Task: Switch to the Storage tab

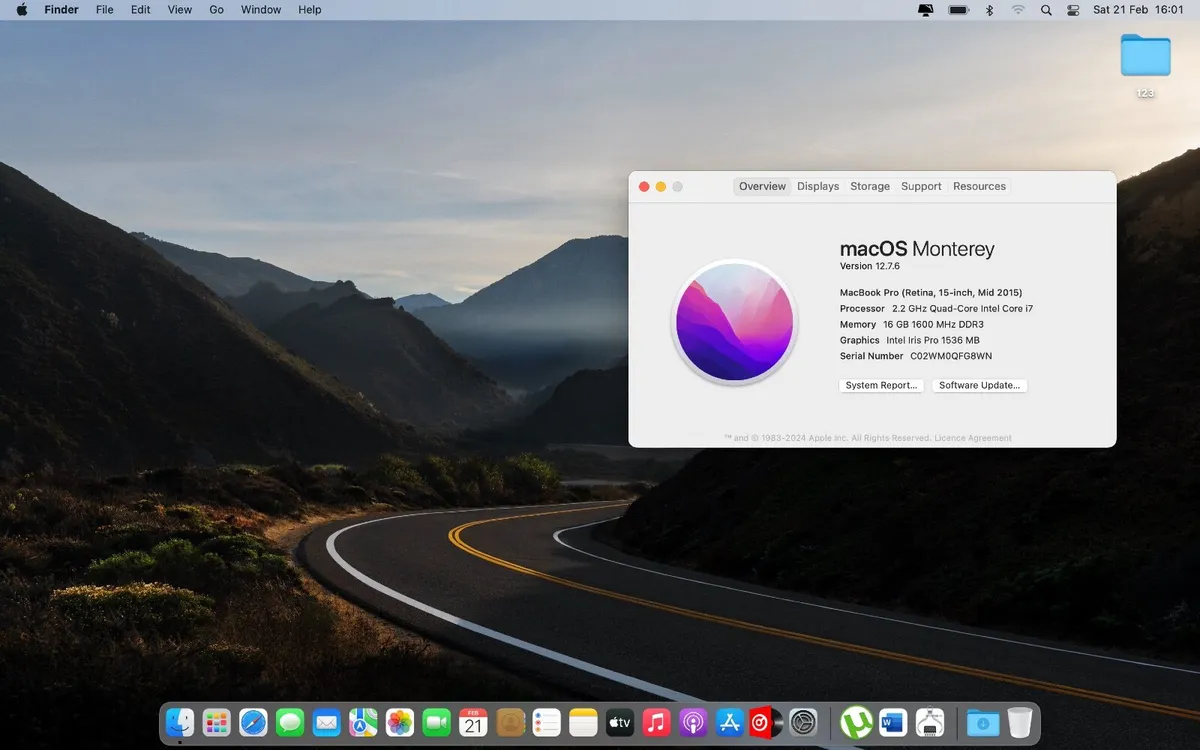Action: (x=869, y=186)
